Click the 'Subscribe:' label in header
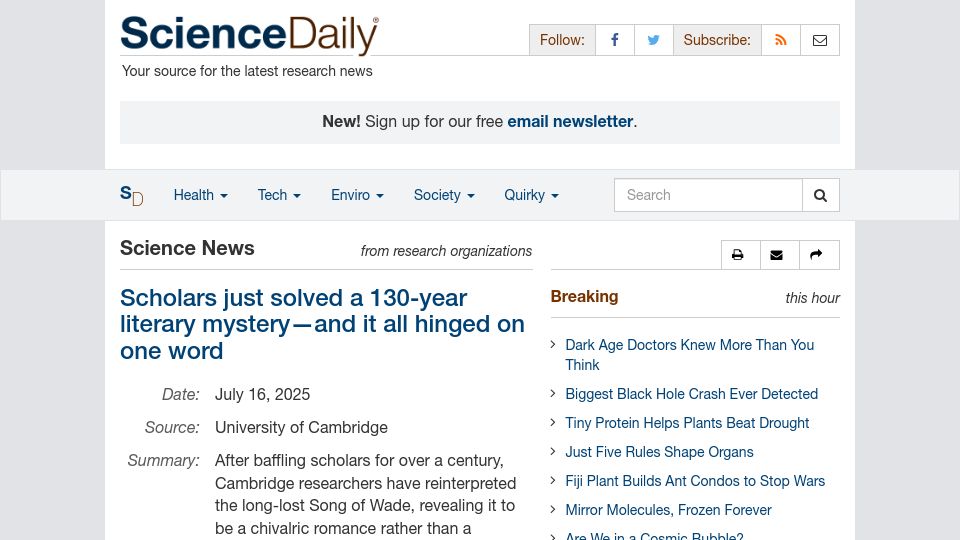 [717, 40]
